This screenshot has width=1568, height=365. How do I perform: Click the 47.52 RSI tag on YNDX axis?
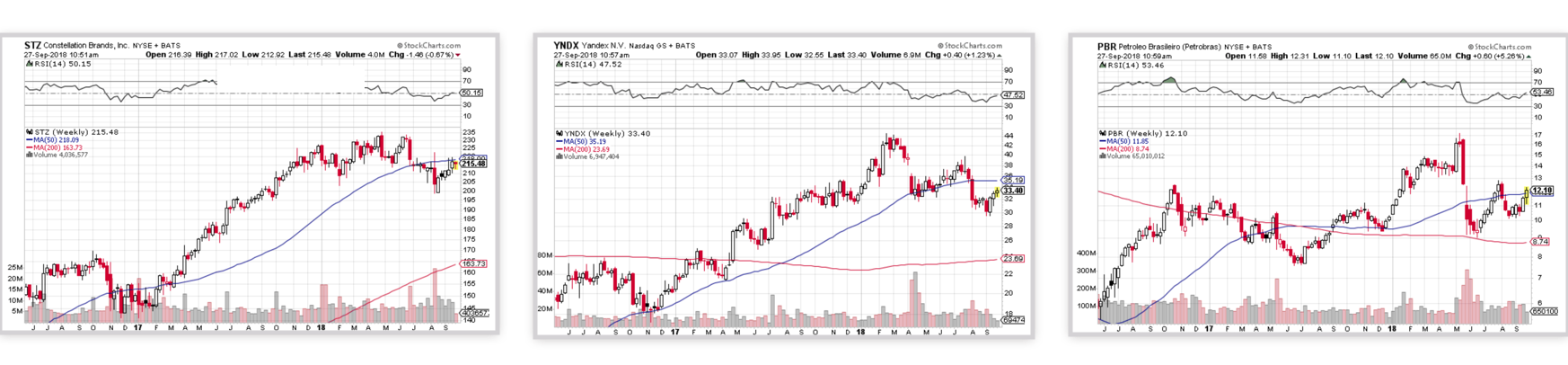[1013, 94]
